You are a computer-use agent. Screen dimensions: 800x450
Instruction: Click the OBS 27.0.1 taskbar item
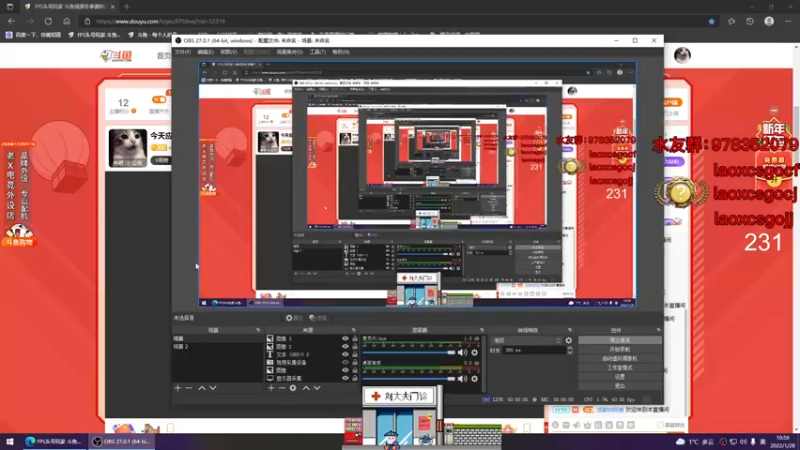pyautogui.click(x=122, y=442)
